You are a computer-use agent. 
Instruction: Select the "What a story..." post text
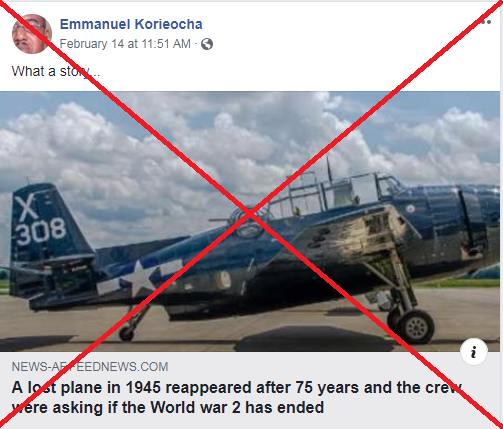point(56,71)
